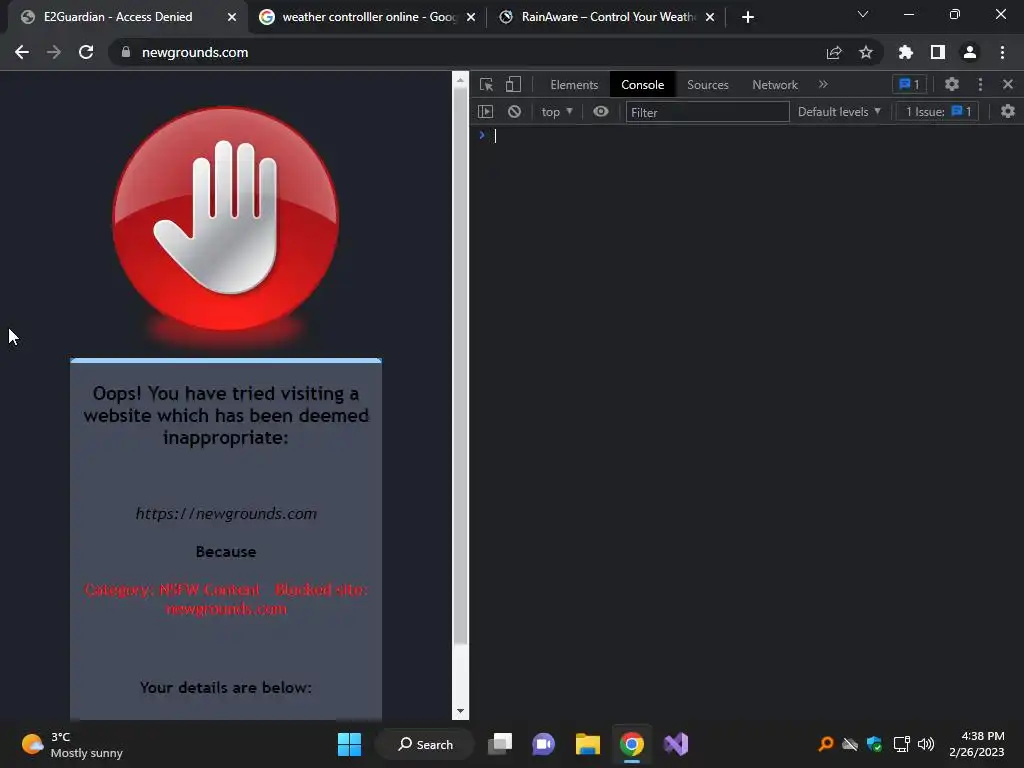Share this page icon in address bar
The height and width of the screenshot is (768, 1024).
(834, 52)
